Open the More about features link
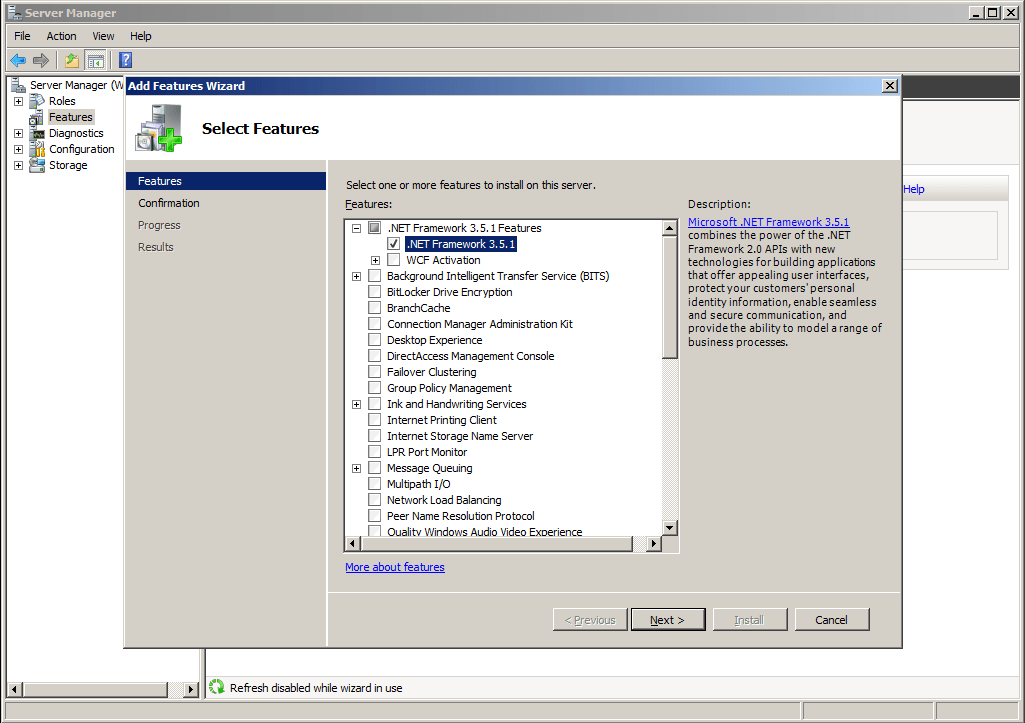Image resolution: width=1025 pixels, height=723 pixels. [x=394, y=567]
